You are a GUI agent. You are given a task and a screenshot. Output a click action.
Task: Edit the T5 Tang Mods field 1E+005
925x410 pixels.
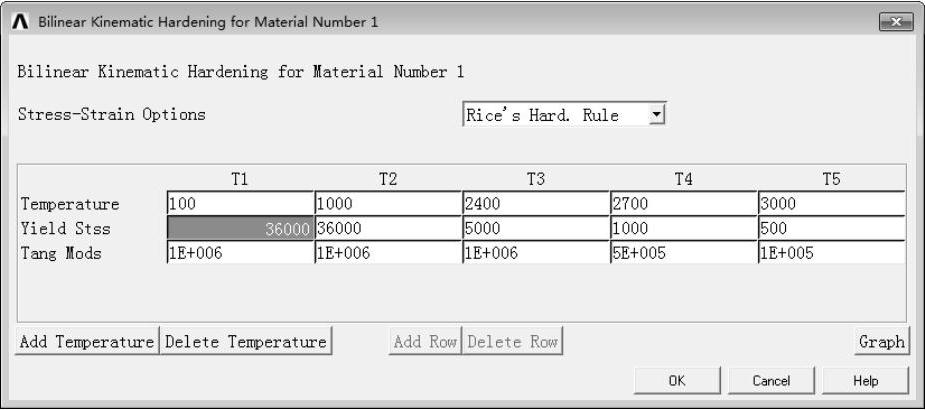click(832, 253)
